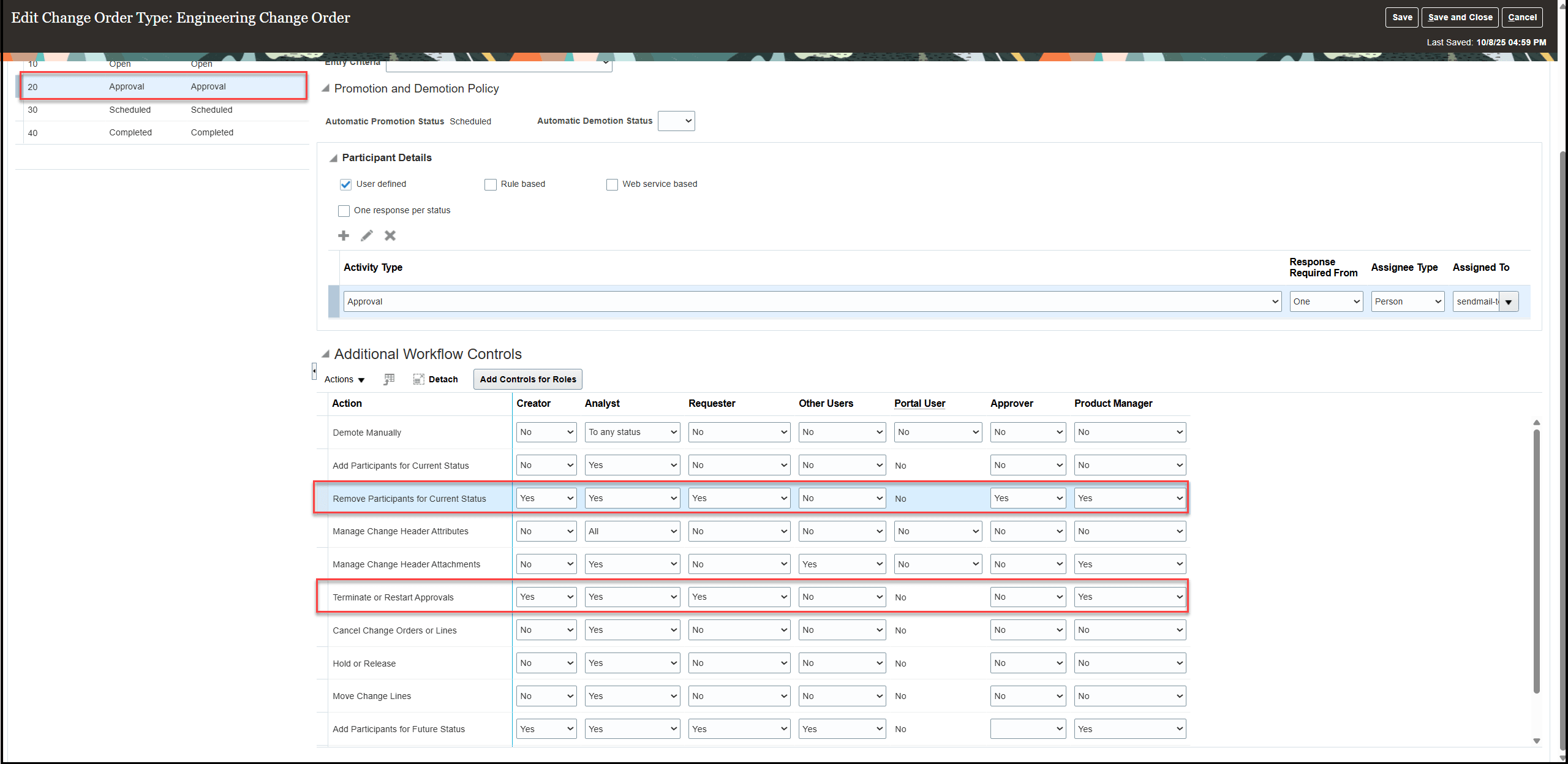Select the Completed status row 40
Screen dimensions: 1568x764
click(162, 132)
